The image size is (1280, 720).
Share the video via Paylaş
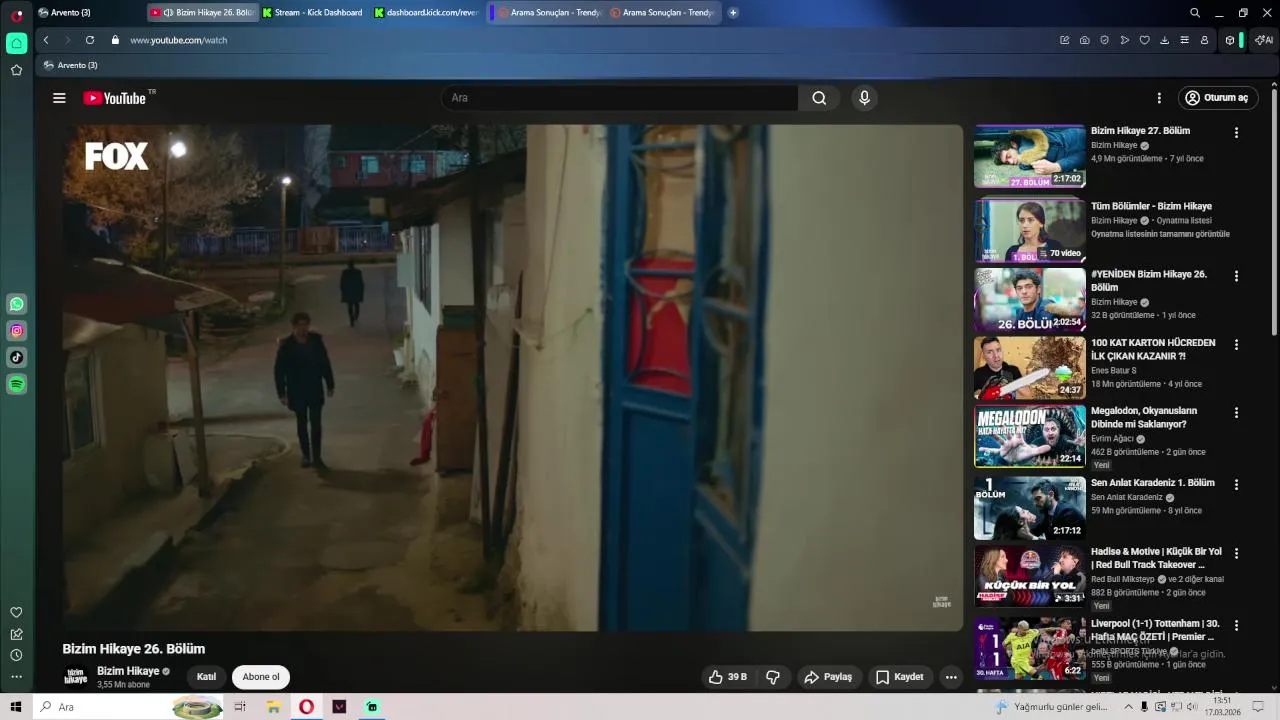coord(828,677)
